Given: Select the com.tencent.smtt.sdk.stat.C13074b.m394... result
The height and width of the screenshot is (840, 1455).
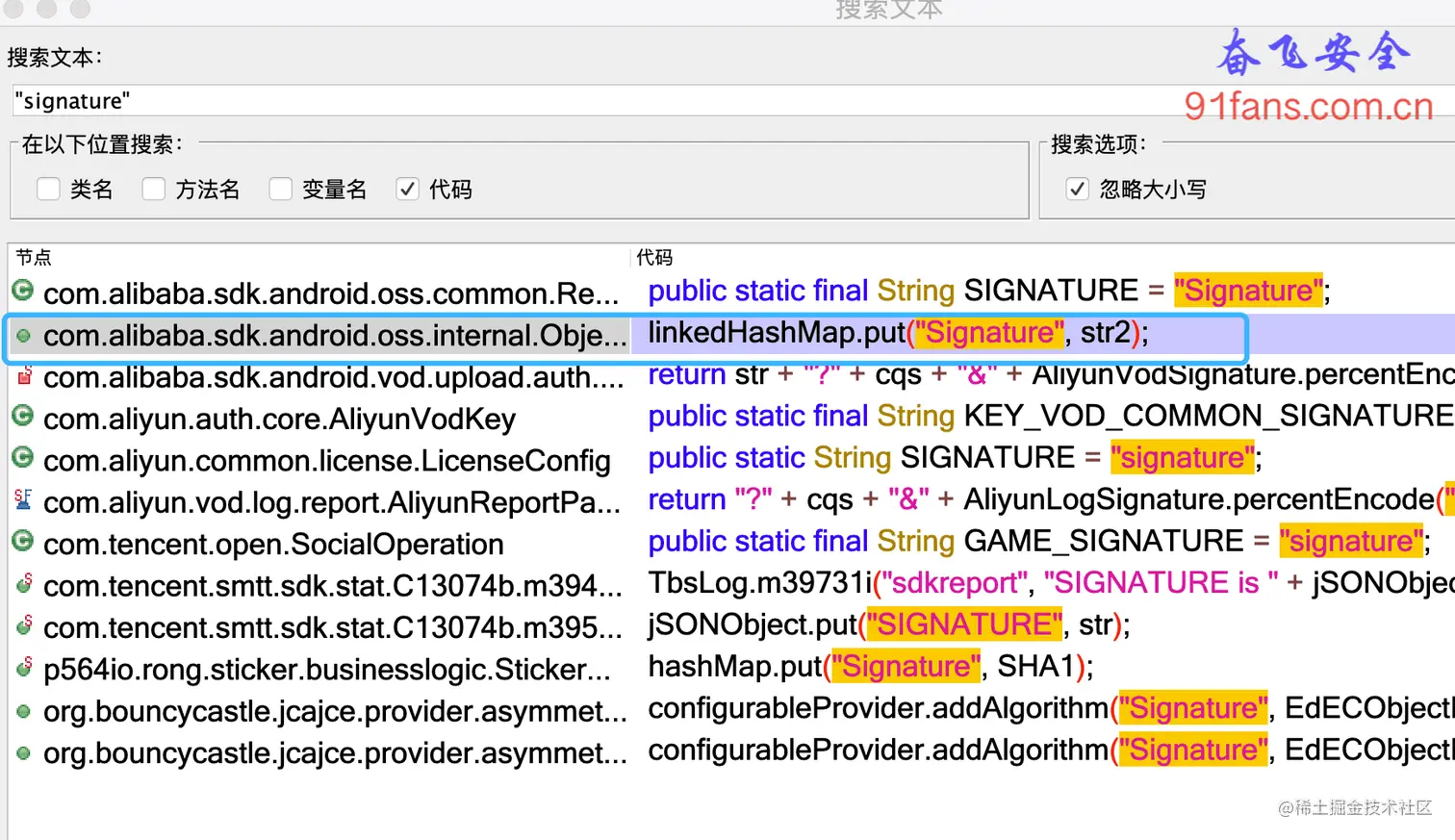Looking at the screenshot, I should (x=333, y=586).
